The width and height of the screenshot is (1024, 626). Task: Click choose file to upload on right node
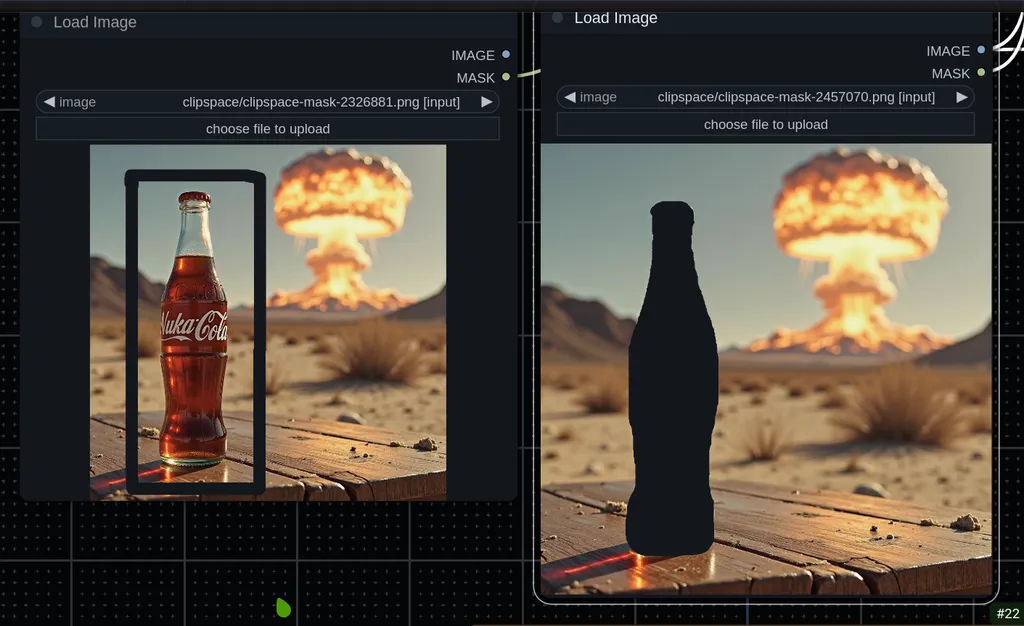click(x=765, y=124)
